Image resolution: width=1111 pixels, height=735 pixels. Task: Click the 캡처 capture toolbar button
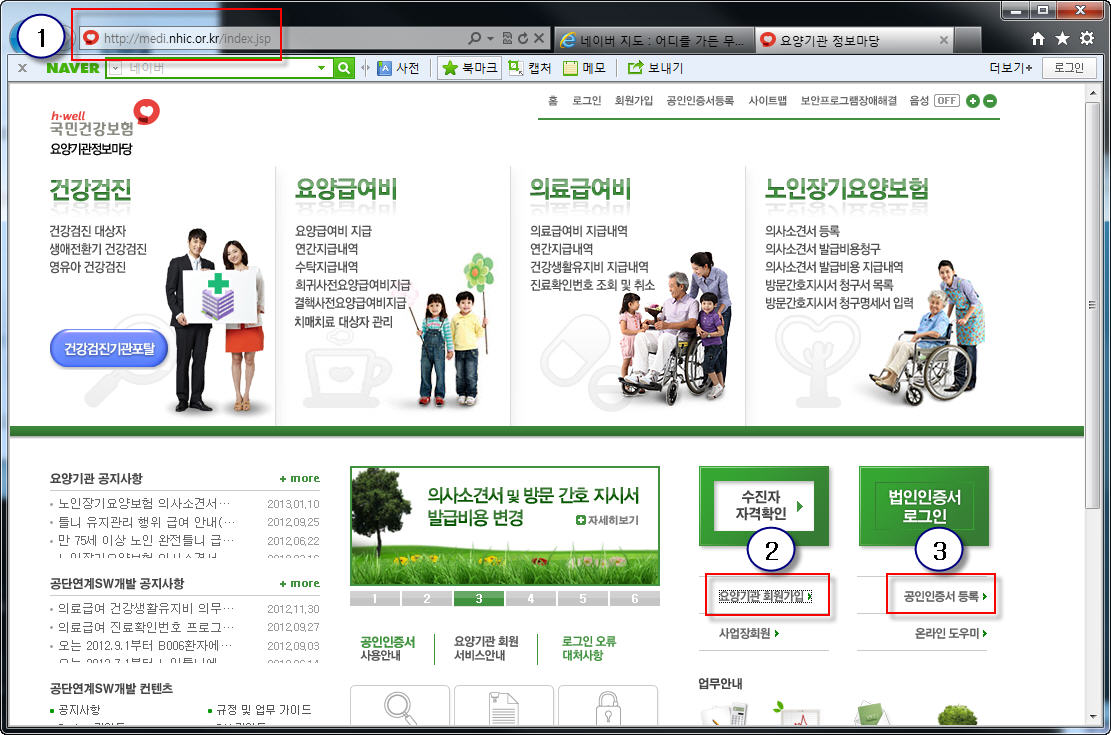tap(529, 68)
